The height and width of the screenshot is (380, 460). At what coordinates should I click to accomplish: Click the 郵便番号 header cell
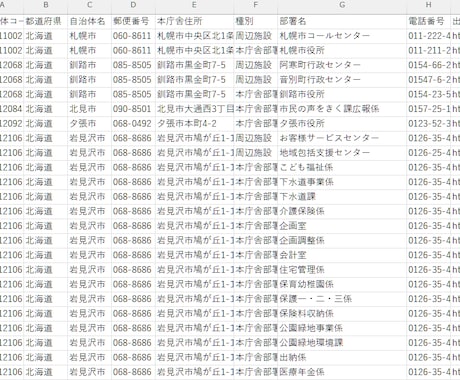[133, 21]
